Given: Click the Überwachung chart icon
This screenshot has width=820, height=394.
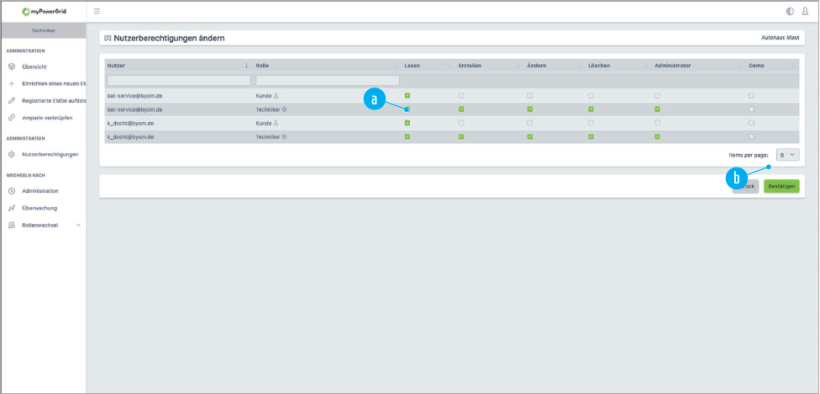Looking at the screenshot, I should (x=12, y=208).
